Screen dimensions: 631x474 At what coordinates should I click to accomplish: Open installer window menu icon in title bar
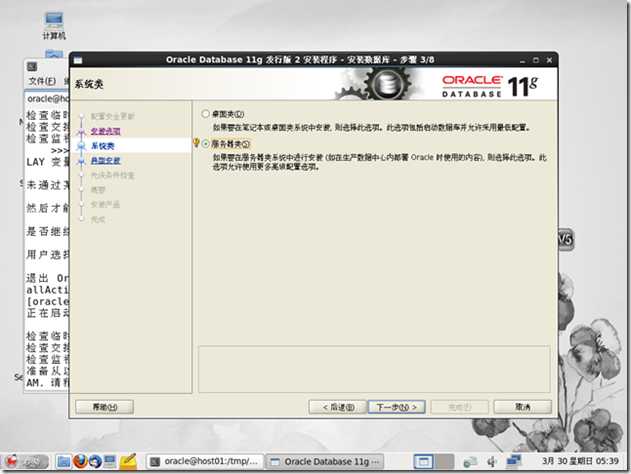tap(78, 60)
